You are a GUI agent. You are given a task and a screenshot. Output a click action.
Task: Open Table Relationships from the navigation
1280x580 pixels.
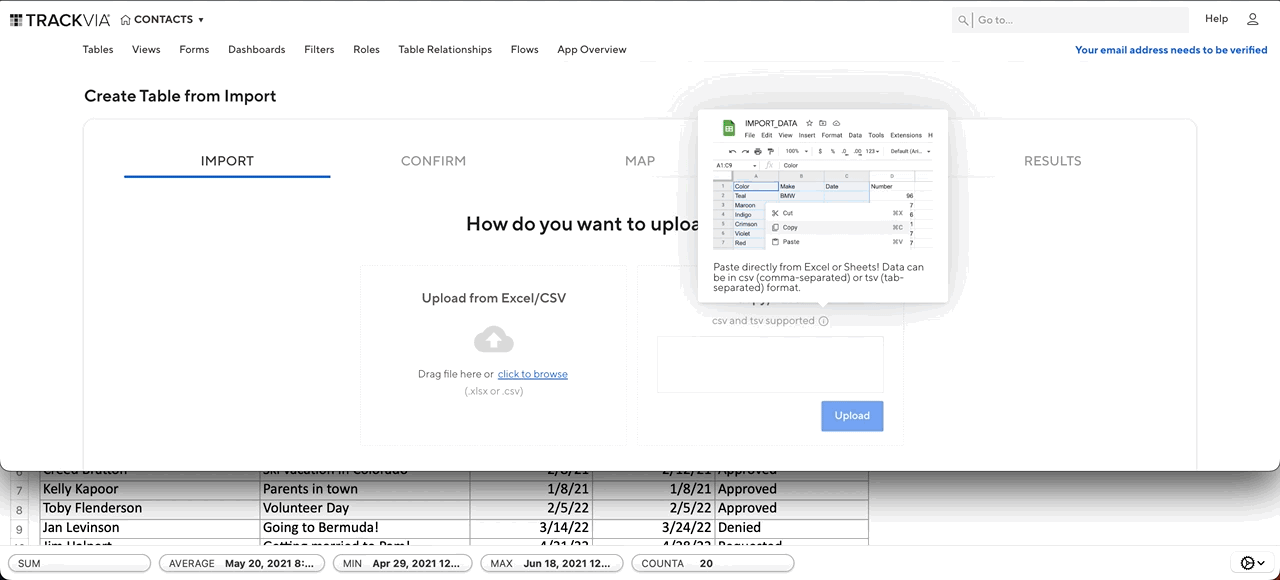click(x=445, y=49)
